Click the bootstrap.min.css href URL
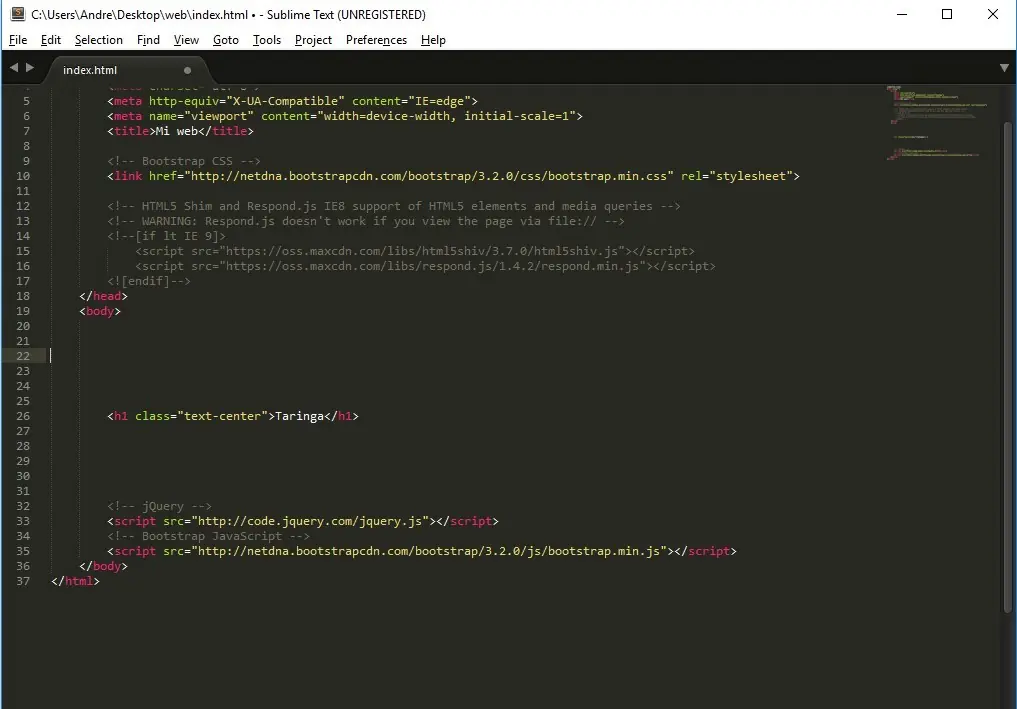 [429, 176]
